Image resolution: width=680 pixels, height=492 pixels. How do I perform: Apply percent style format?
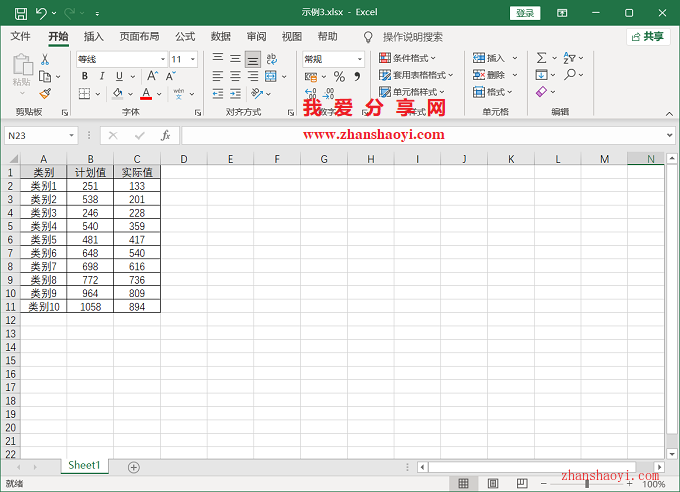pos(339,77)
